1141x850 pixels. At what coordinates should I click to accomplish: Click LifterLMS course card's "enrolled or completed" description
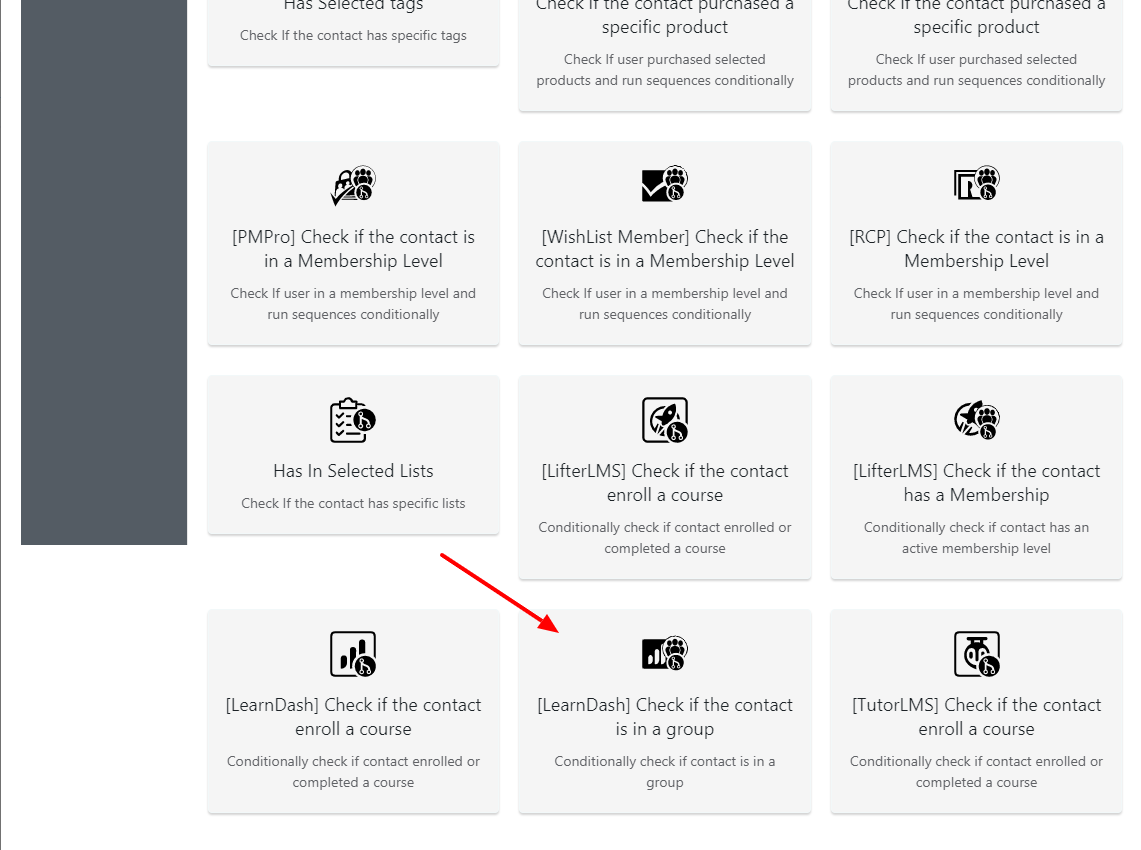pos(664,538)
